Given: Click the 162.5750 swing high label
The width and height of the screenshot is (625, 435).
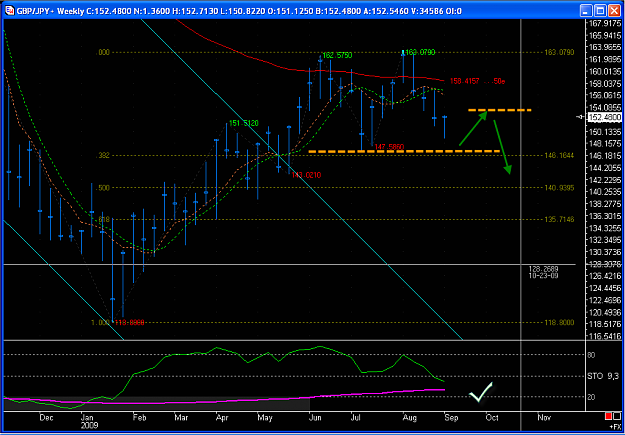Looking at the screenshot, I should pos(337,55).
